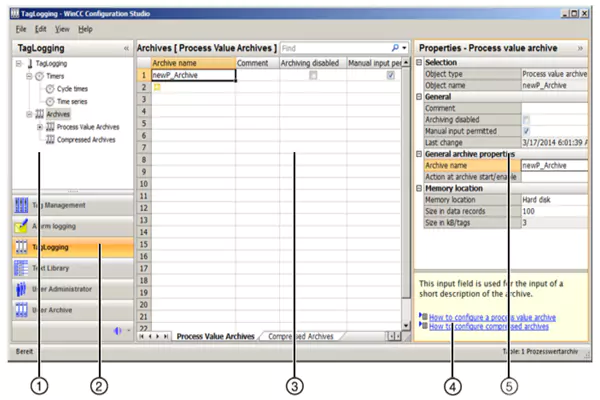Open link How to configure compressed archives
This screenshot has height=400, width=600.
click(x=489, y=327)
